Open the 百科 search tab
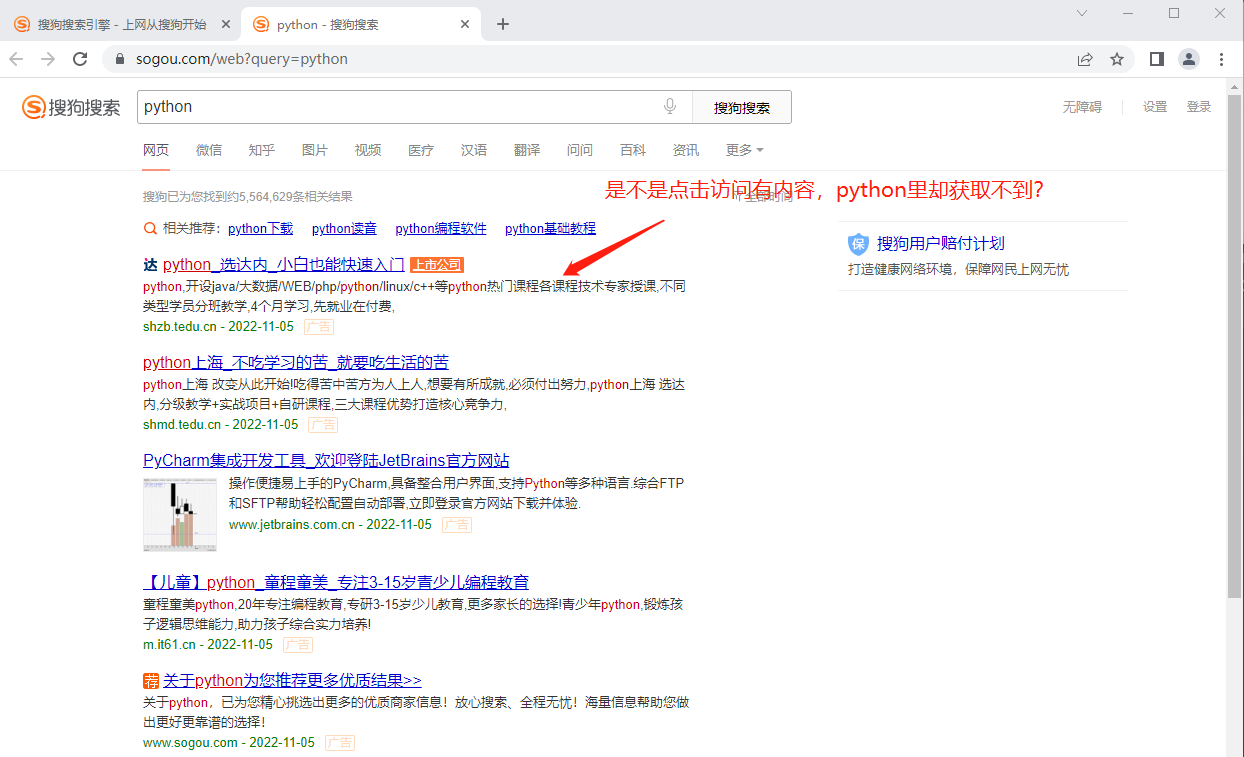The image size is (1244, 757). 633,150
